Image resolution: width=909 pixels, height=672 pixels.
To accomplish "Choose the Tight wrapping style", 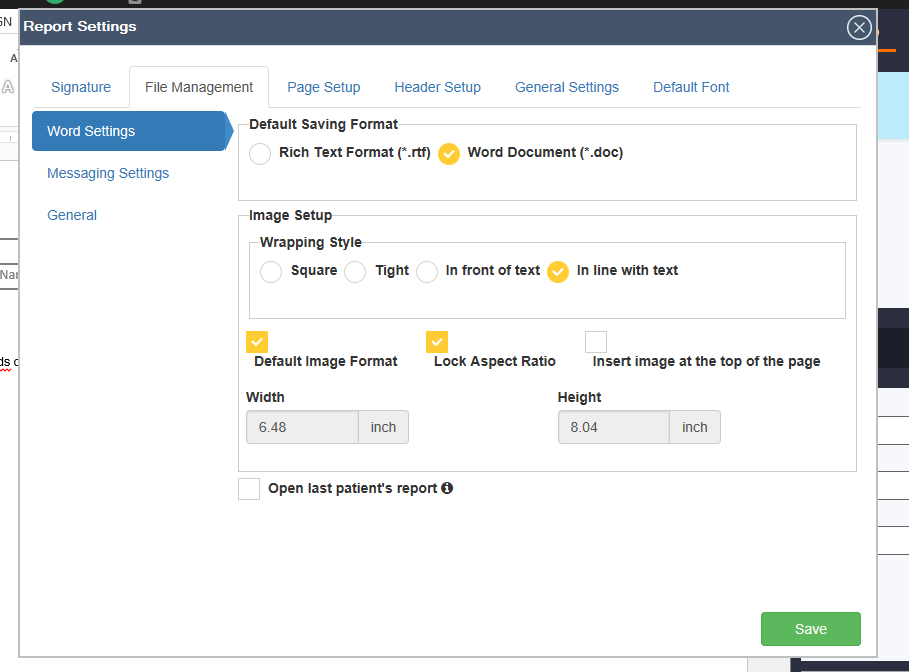I will click(x=355, y=272).
